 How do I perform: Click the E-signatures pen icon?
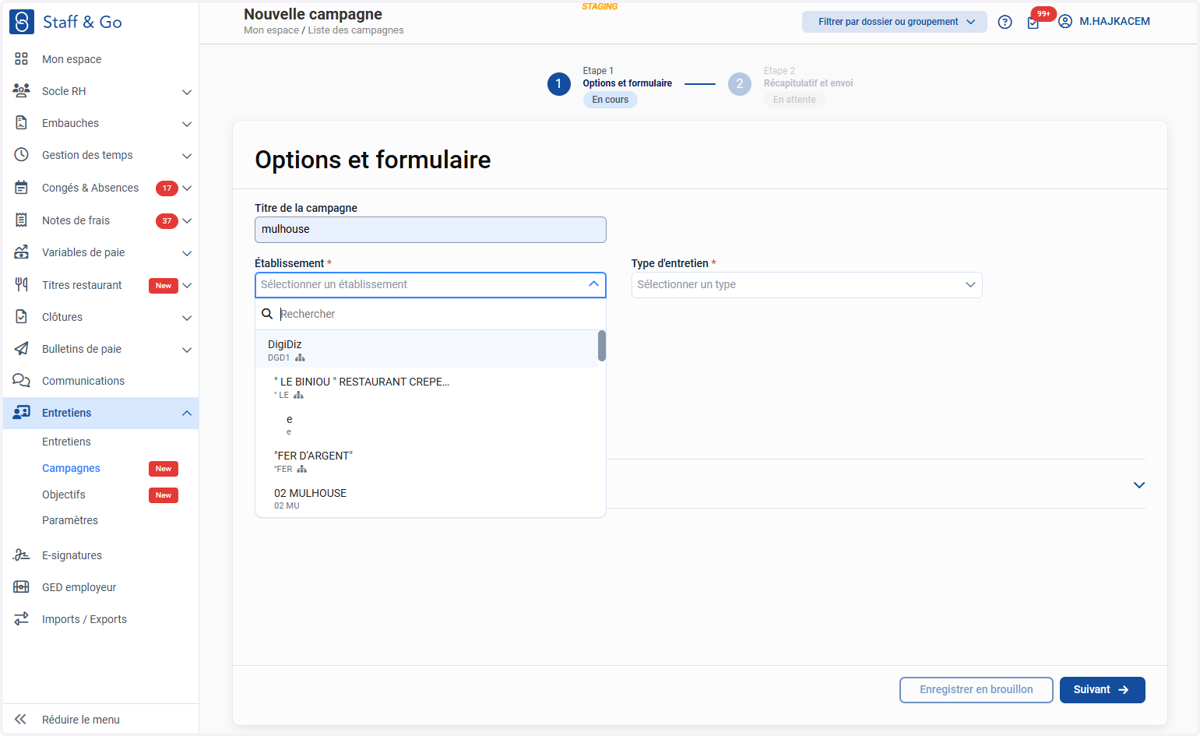[21, 555]
